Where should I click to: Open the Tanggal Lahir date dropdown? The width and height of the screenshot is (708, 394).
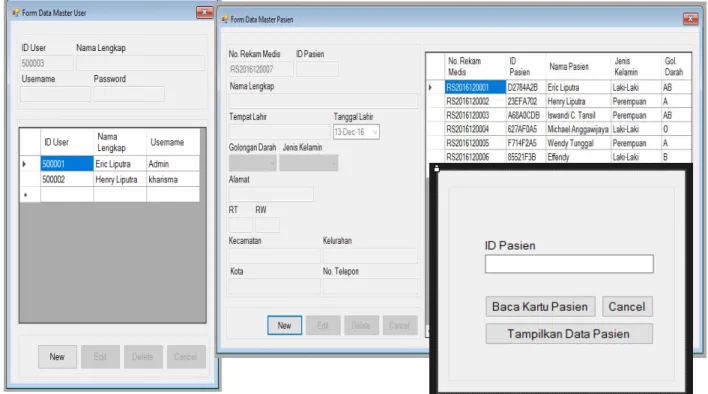tap(375, 132)
